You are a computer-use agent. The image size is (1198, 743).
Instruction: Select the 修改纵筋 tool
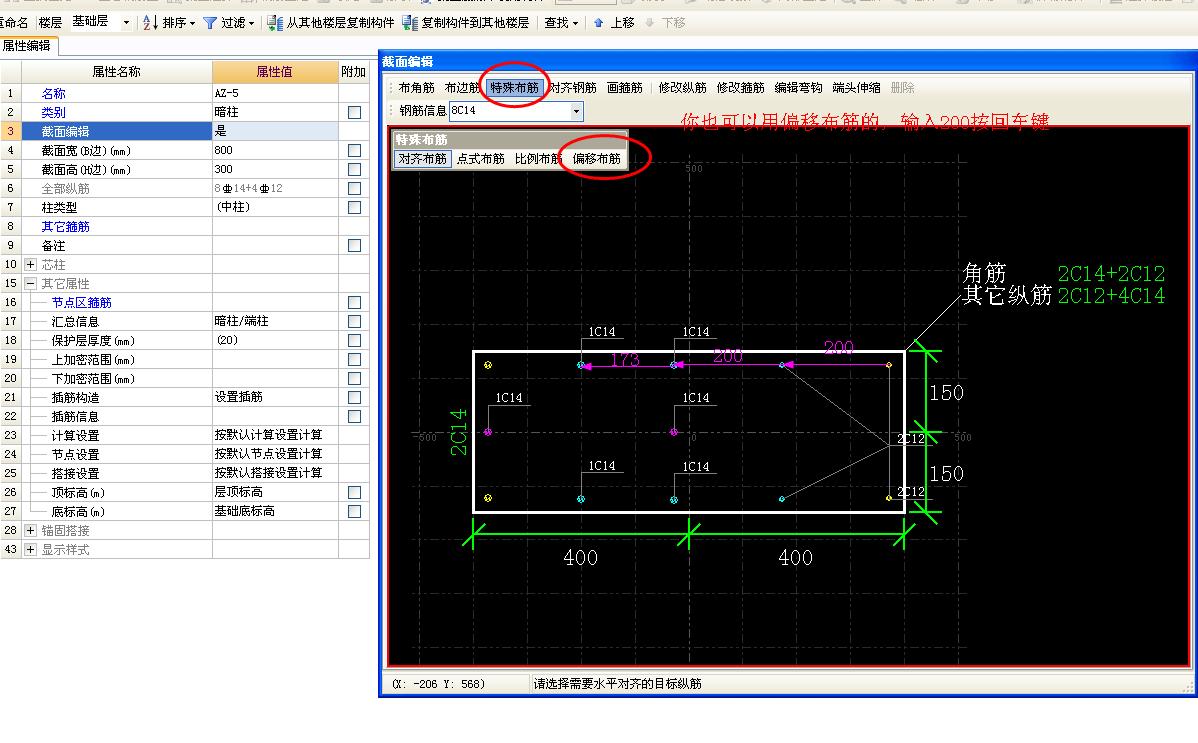tap(682, 88)
